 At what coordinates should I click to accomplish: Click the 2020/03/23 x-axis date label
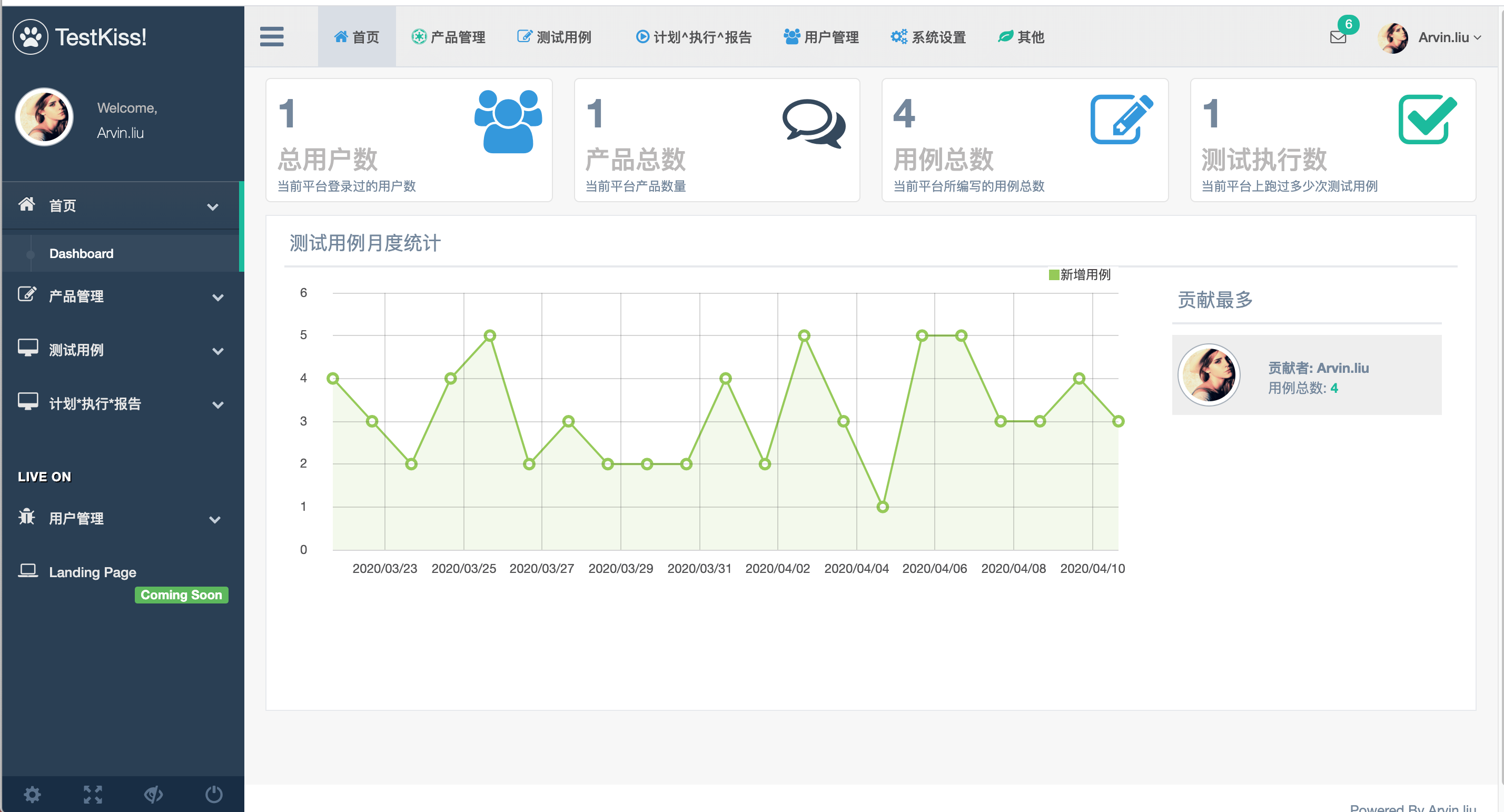(385, 568)
